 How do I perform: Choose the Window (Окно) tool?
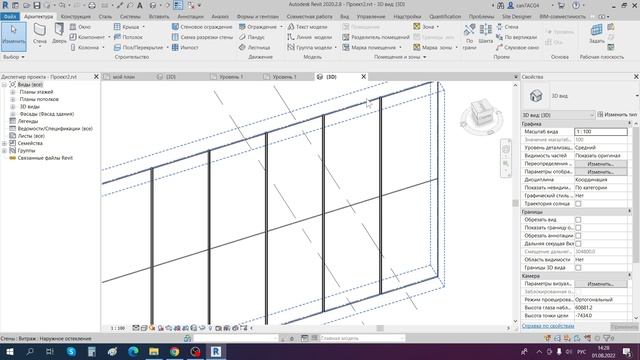click(x=80, y=27)
